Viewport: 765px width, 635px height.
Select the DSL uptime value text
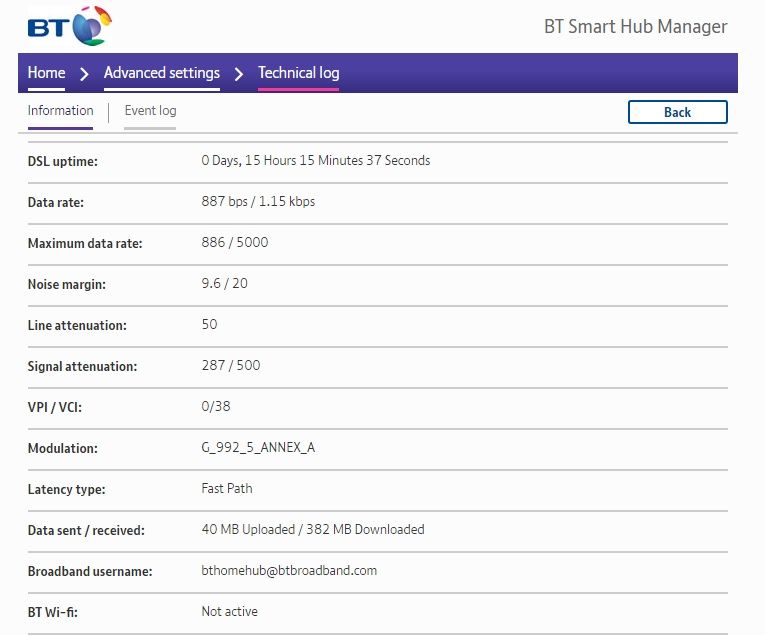tap(316, 160)
